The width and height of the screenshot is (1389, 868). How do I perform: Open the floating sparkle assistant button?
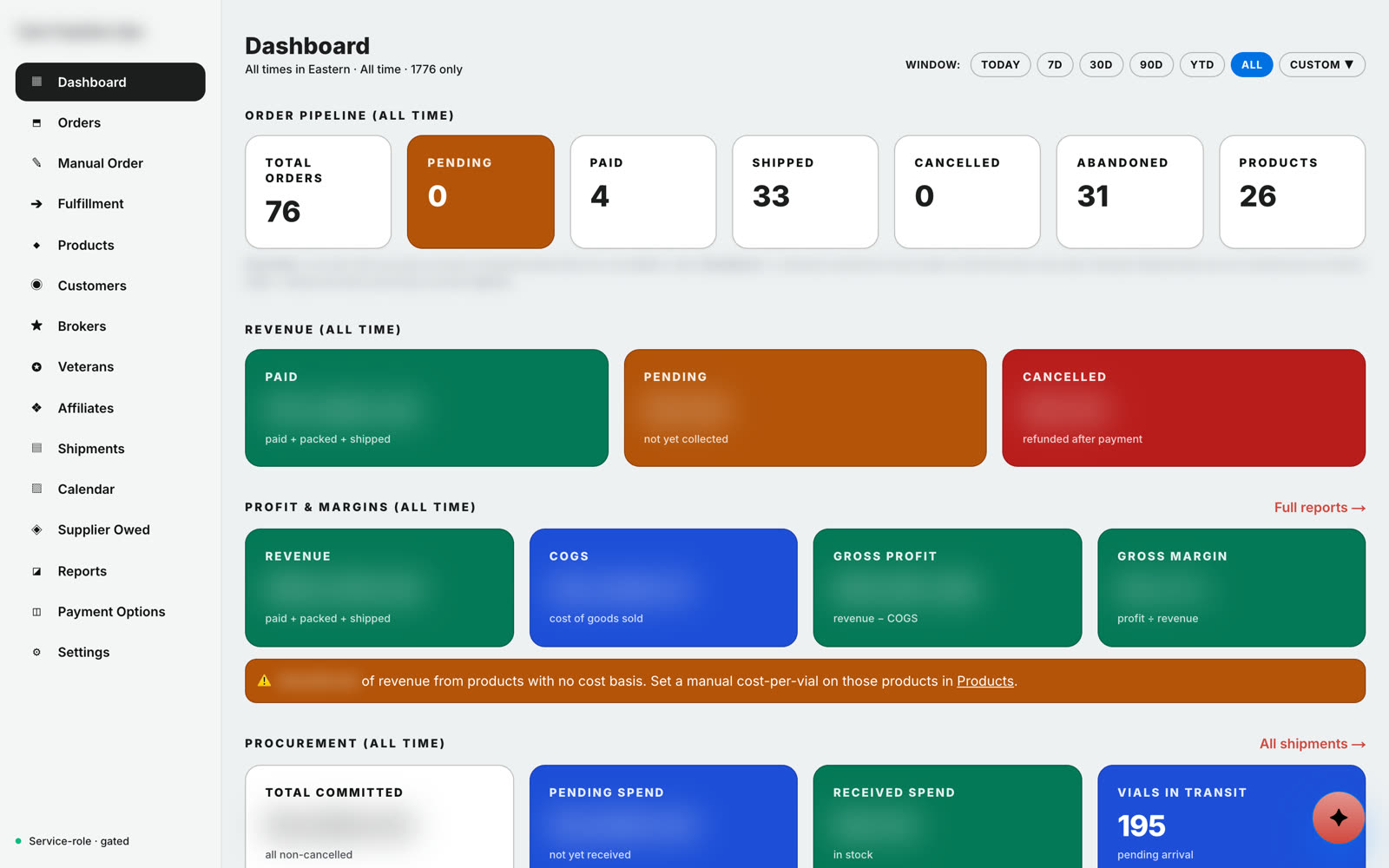[x=1339, y=818]
